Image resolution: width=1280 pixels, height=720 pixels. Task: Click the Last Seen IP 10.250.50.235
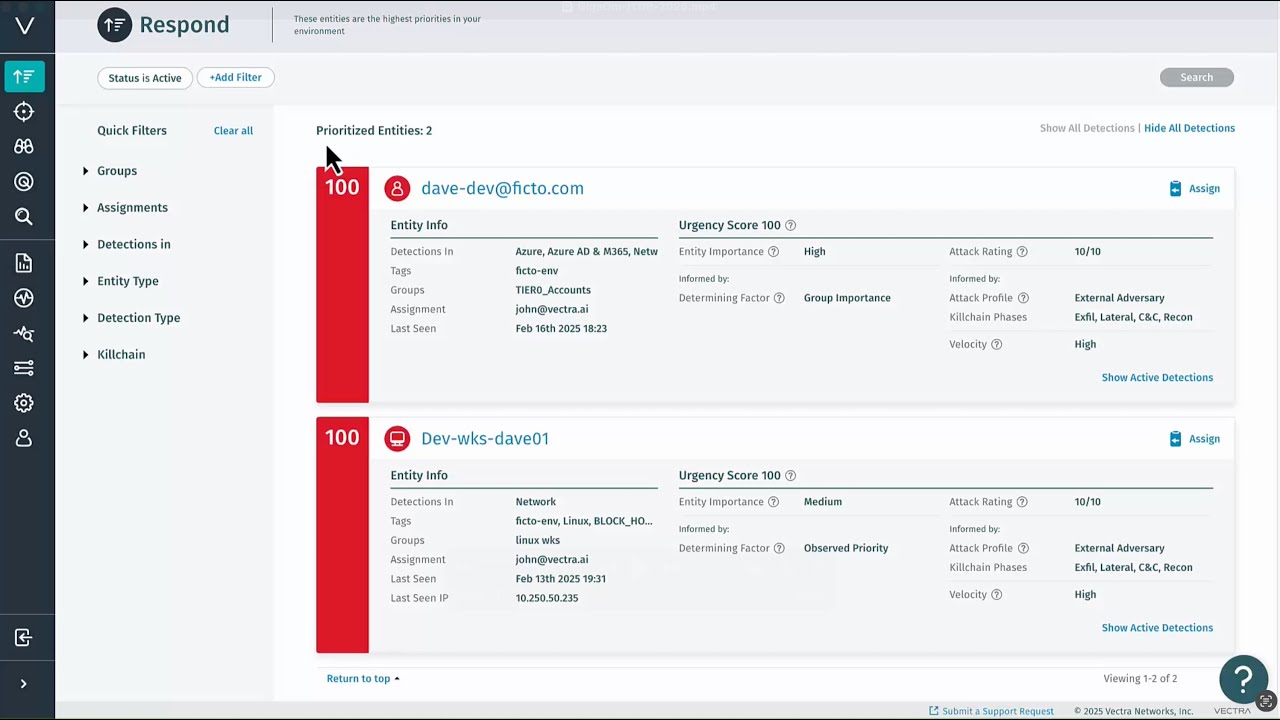(x=547, y=598)
